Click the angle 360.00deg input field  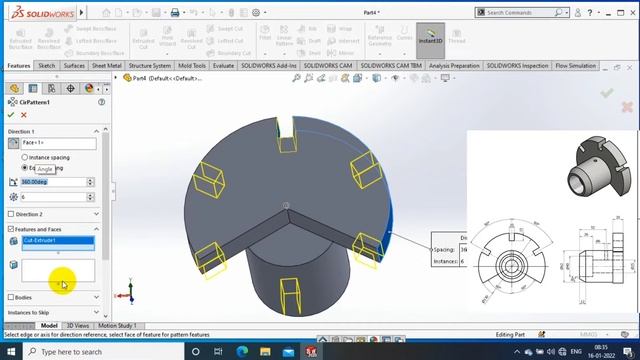pos(53,182)
